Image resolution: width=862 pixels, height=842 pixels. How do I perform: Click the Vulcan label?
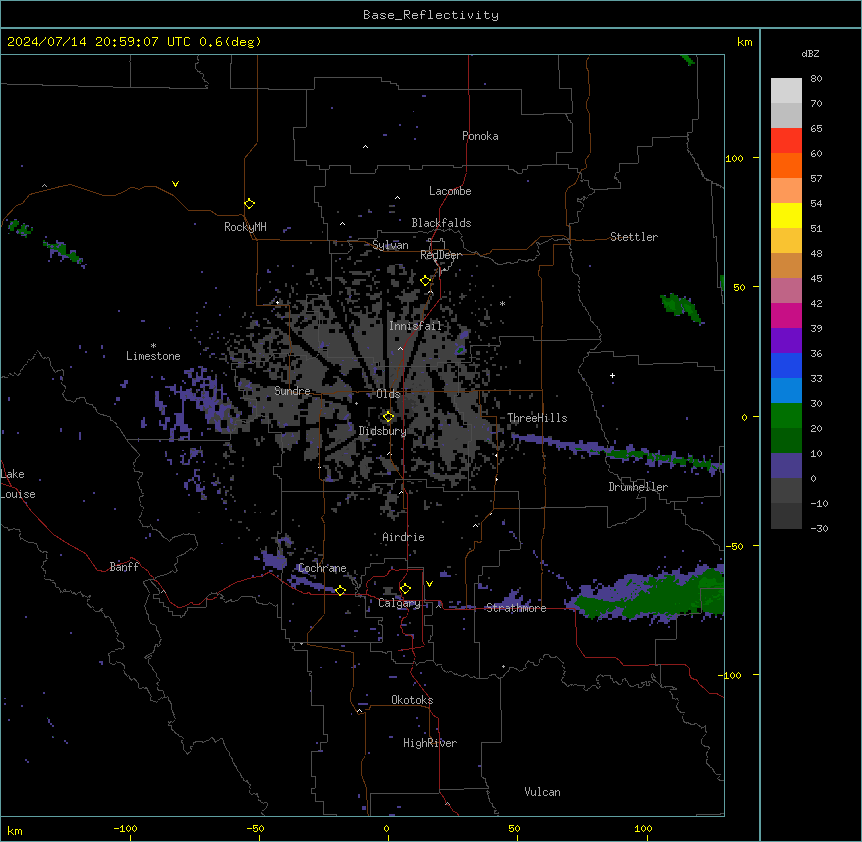coord(542,792)
